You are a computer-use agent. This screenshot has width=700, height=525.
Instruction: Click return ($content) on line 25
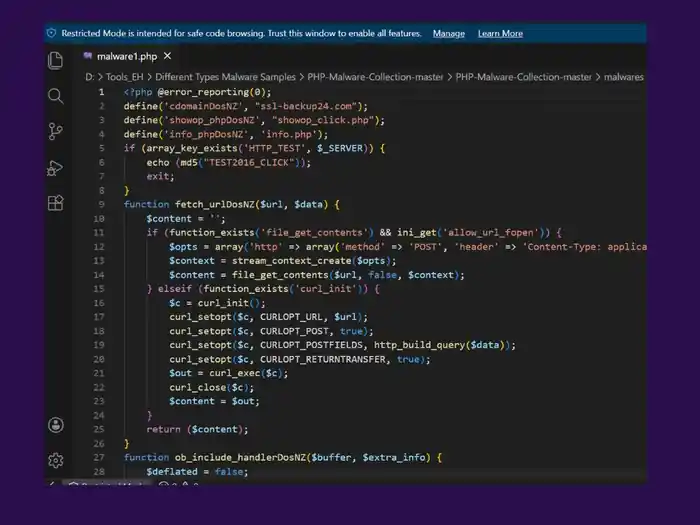[197, 429]
